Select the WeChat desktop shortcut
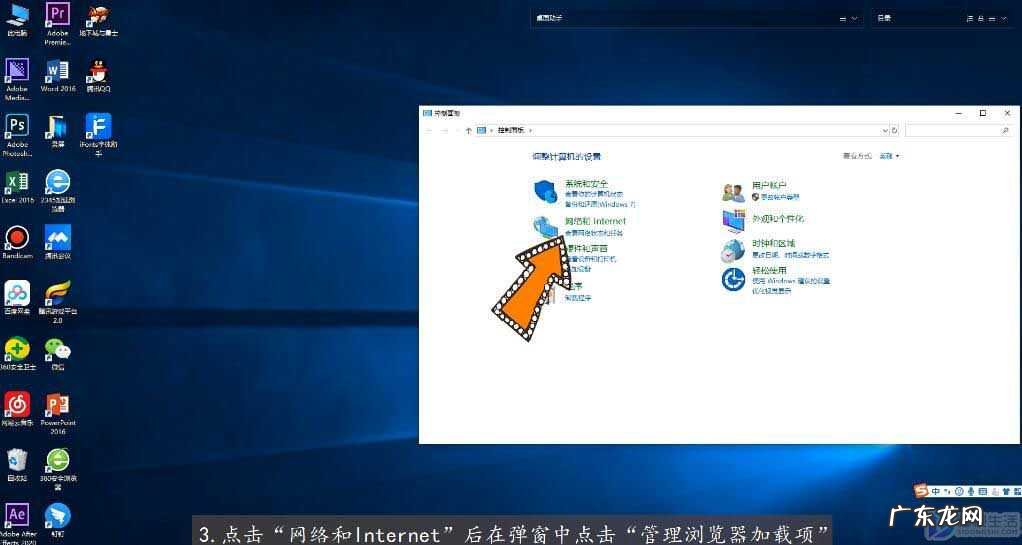1022x545 pixels. [57, 355]
